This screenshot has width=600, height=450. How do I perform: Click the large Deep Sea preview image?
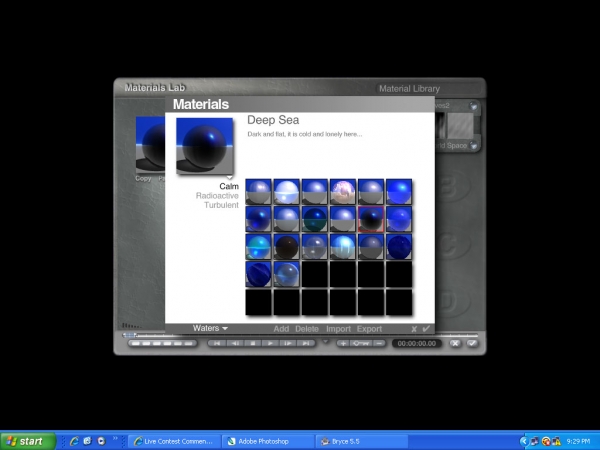point(205,146)
